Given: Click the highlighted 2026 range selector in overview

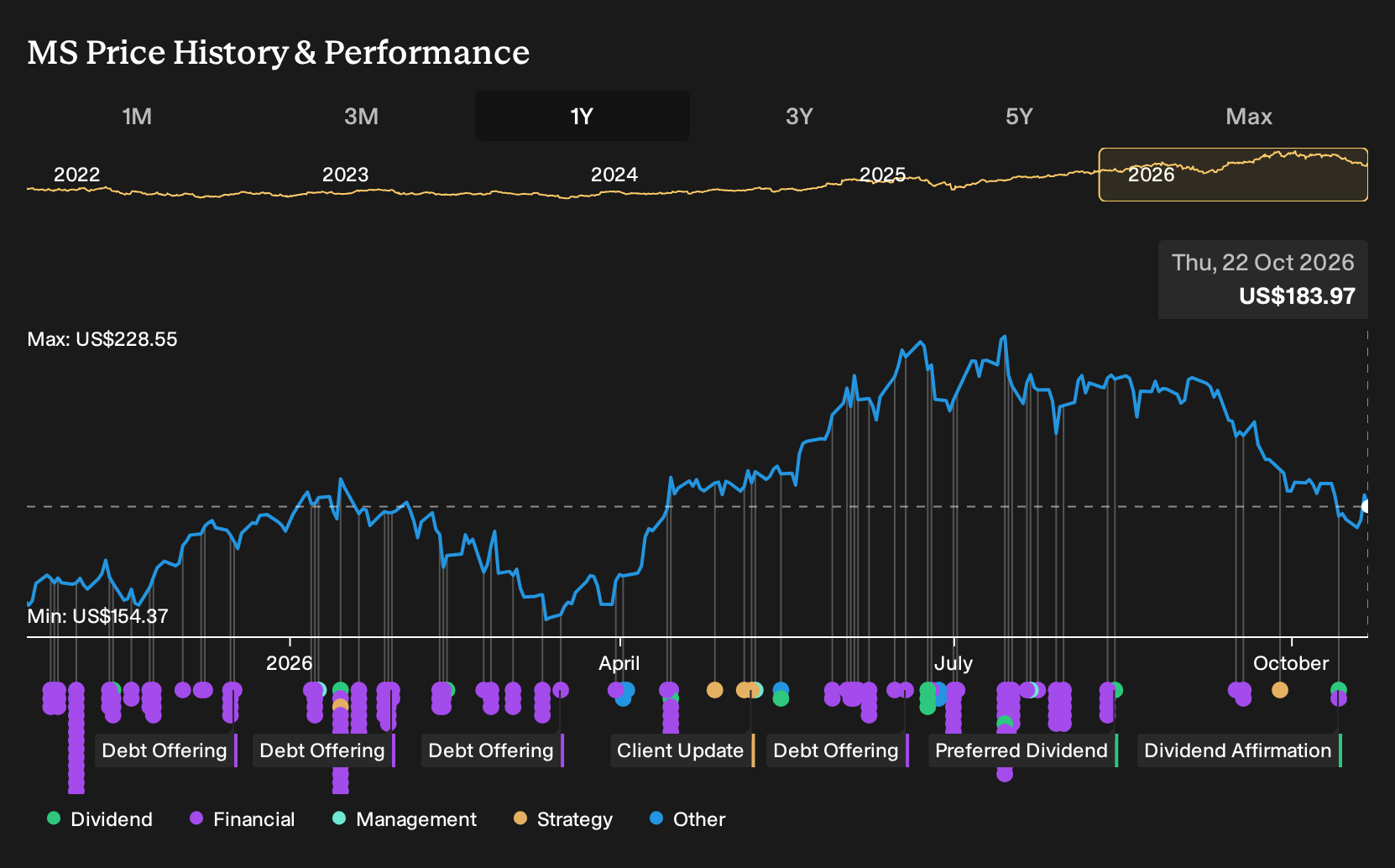Looking at the screenshot, I should click(1233, 175).
